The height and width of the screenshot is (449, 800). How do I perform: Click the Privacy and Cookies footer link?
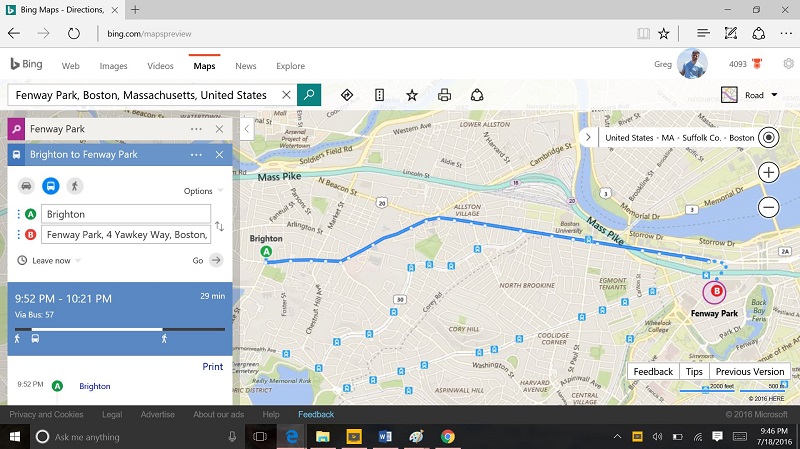(x=46, y=414)
